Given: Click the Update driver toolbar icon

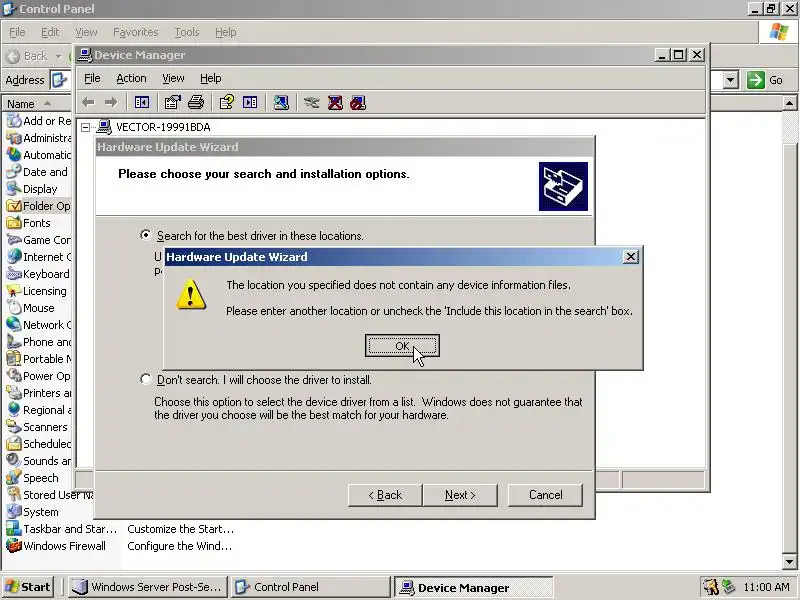Looking at the screenshot, I should coord(311,103).
